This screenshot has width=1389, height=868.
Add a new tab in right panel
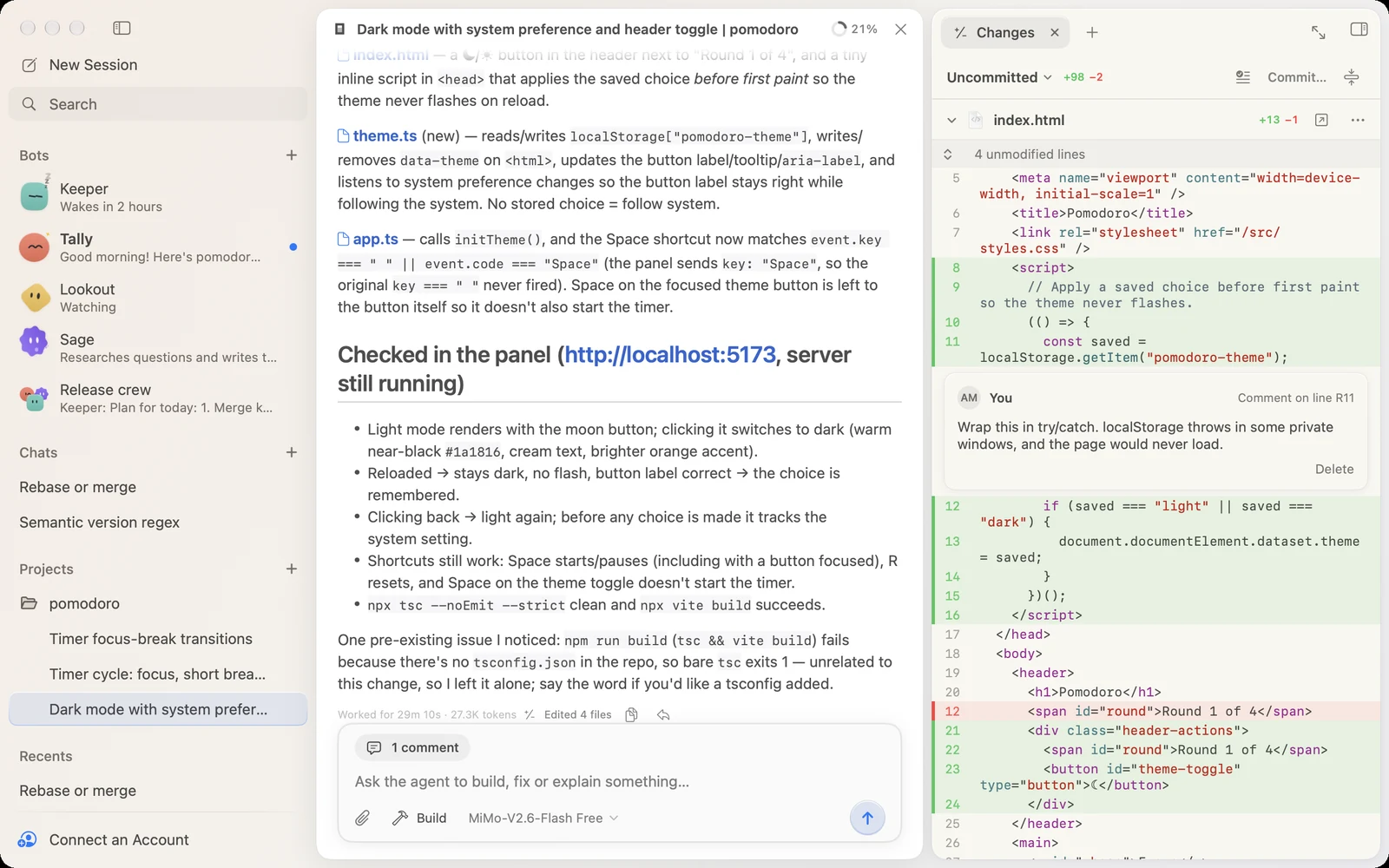1092,32
